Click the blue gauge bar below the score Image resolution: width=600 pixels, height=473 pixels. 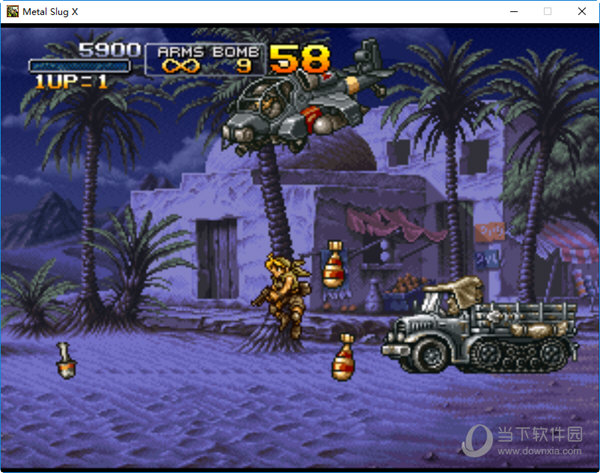click(x=80, y=66)
